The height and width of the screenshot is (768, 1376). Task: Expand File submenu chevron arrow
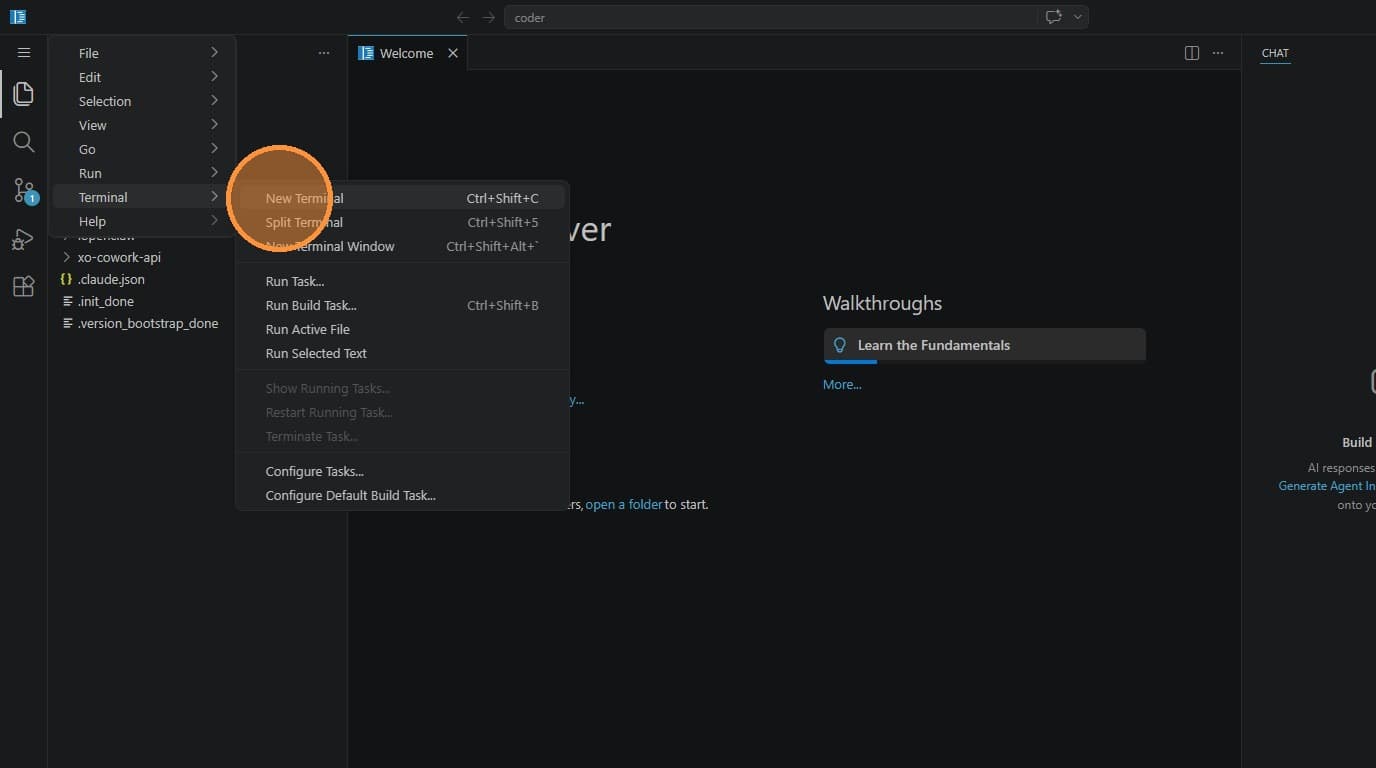(x=214, y=53)
